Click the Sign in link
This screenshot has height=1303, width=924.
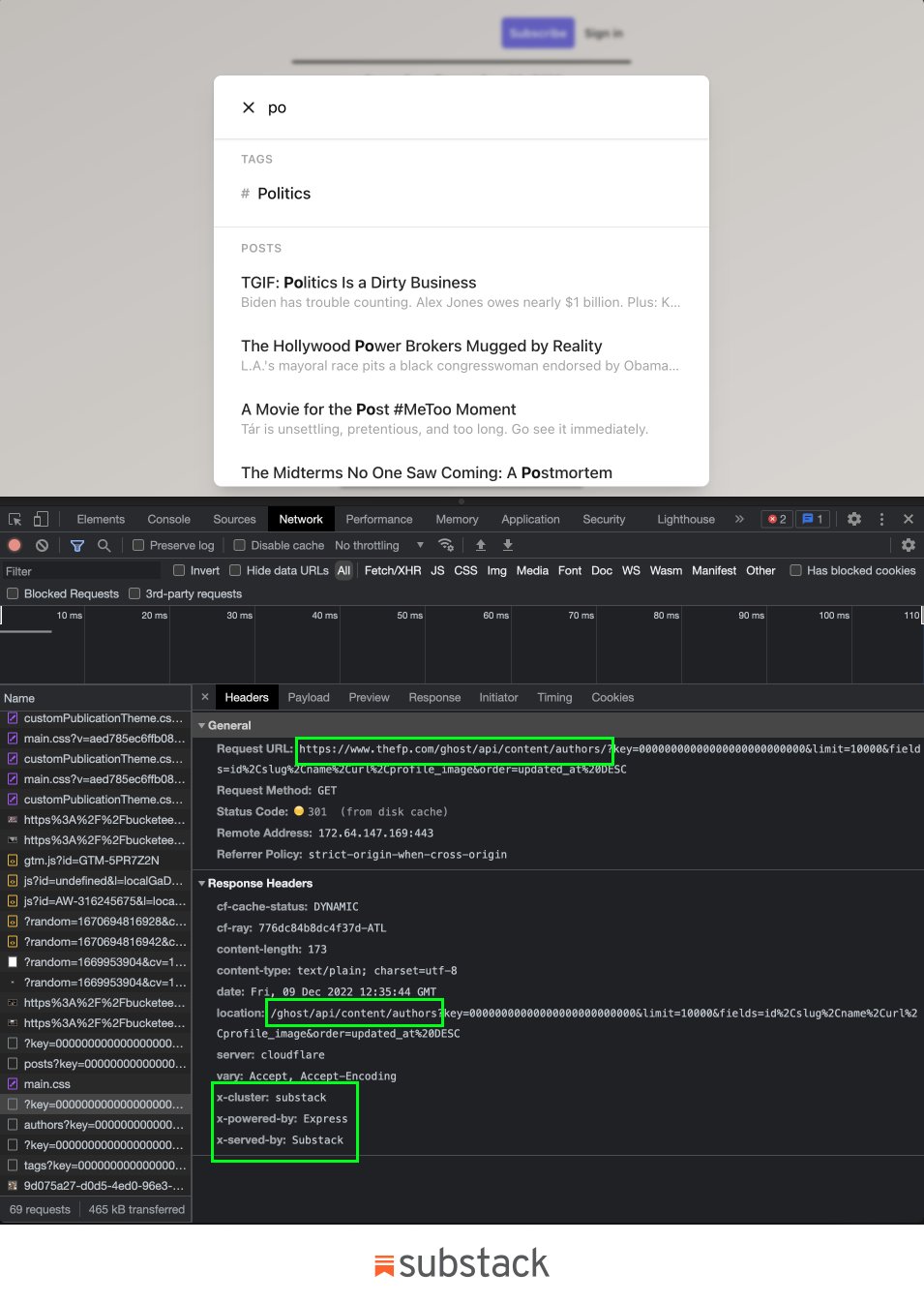click(603, 32)
